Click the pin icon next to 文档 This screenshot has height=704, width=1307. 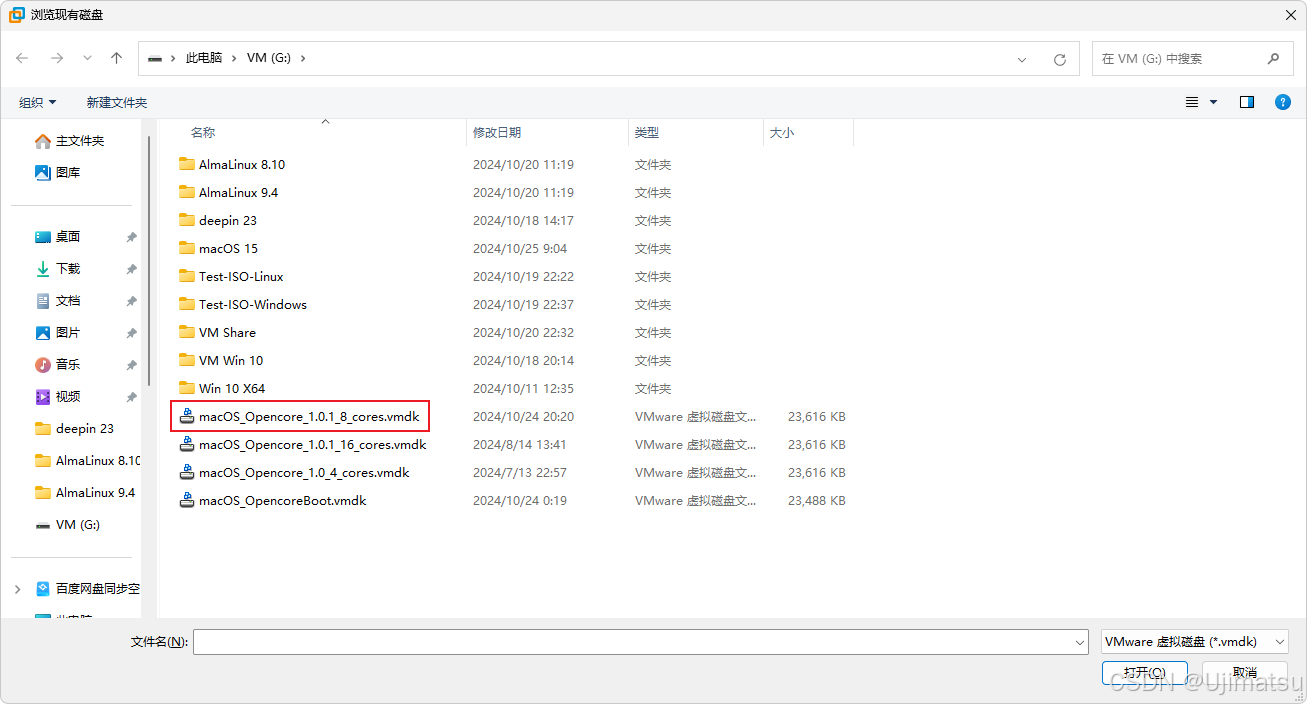(x=131, y=301)
